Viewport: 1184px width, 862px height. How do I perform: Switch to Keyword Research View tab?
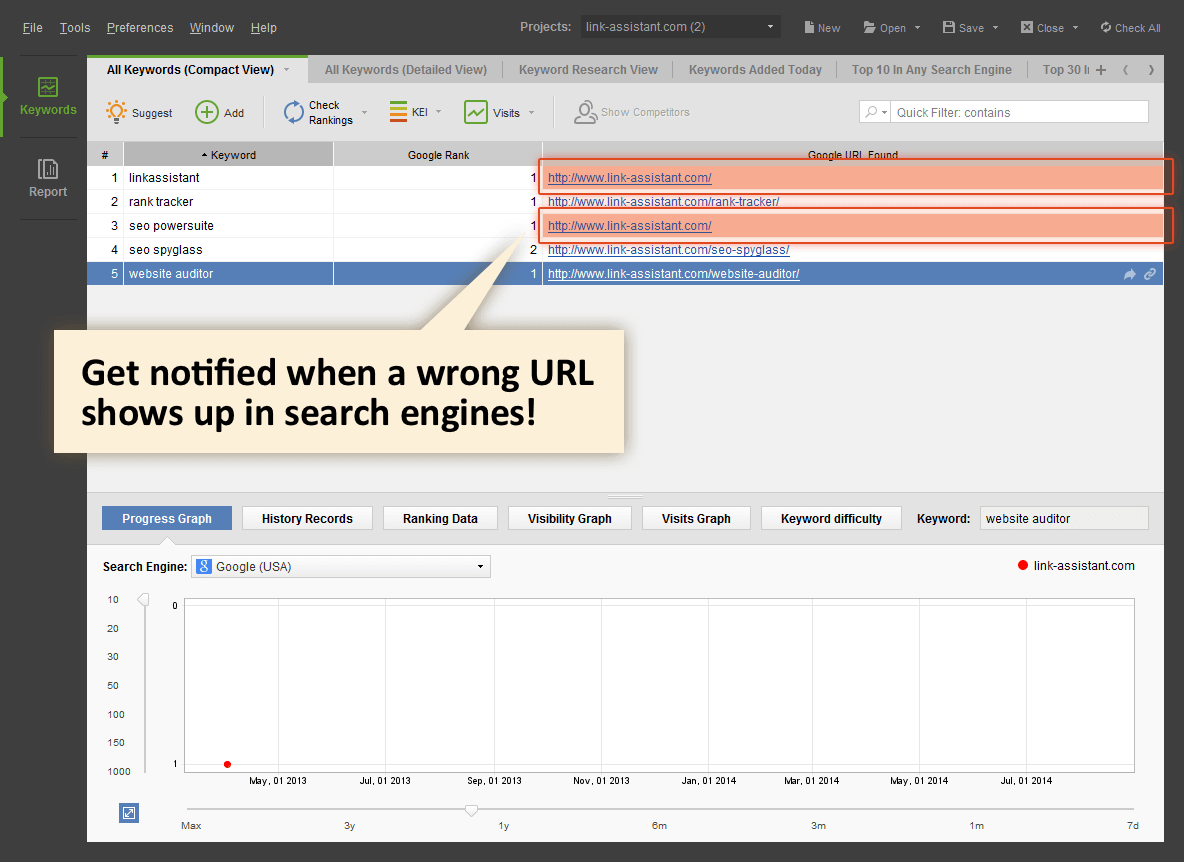pos(588,69)
